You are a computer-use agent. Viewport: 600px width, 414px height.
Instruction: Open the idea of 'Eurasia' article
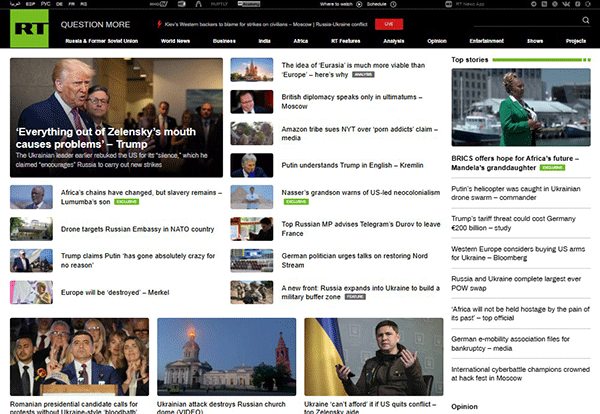[x=353, y=70]
